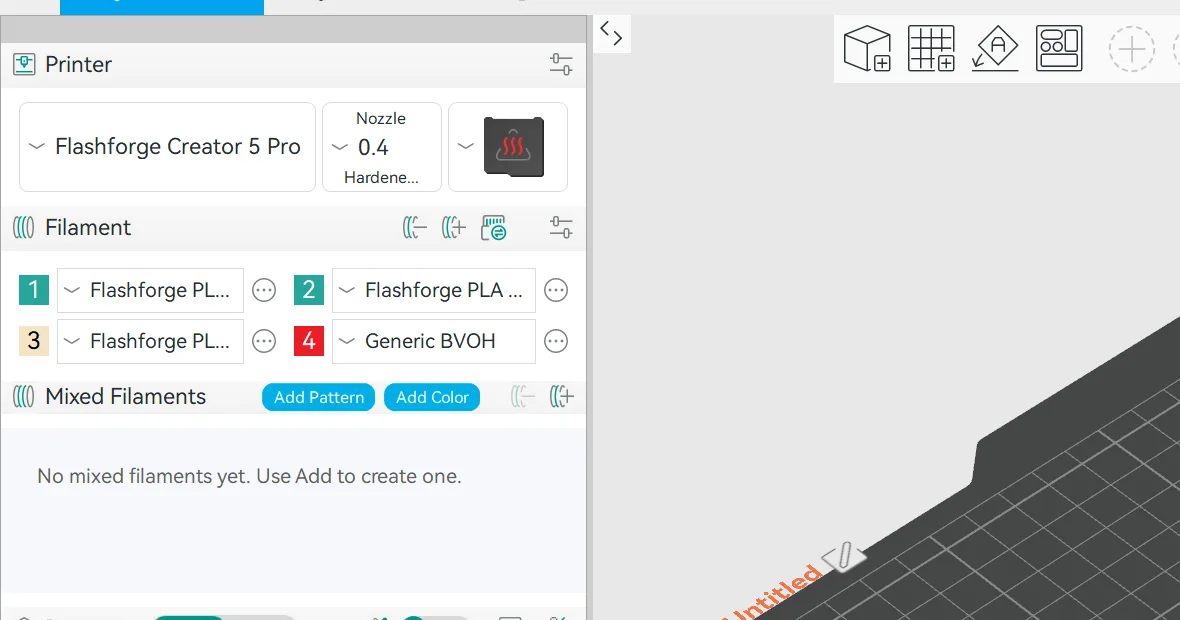This screenshot has height=620, width=1180.
Task: Click the "Untitled" plate name label
Action: (778, 592)
